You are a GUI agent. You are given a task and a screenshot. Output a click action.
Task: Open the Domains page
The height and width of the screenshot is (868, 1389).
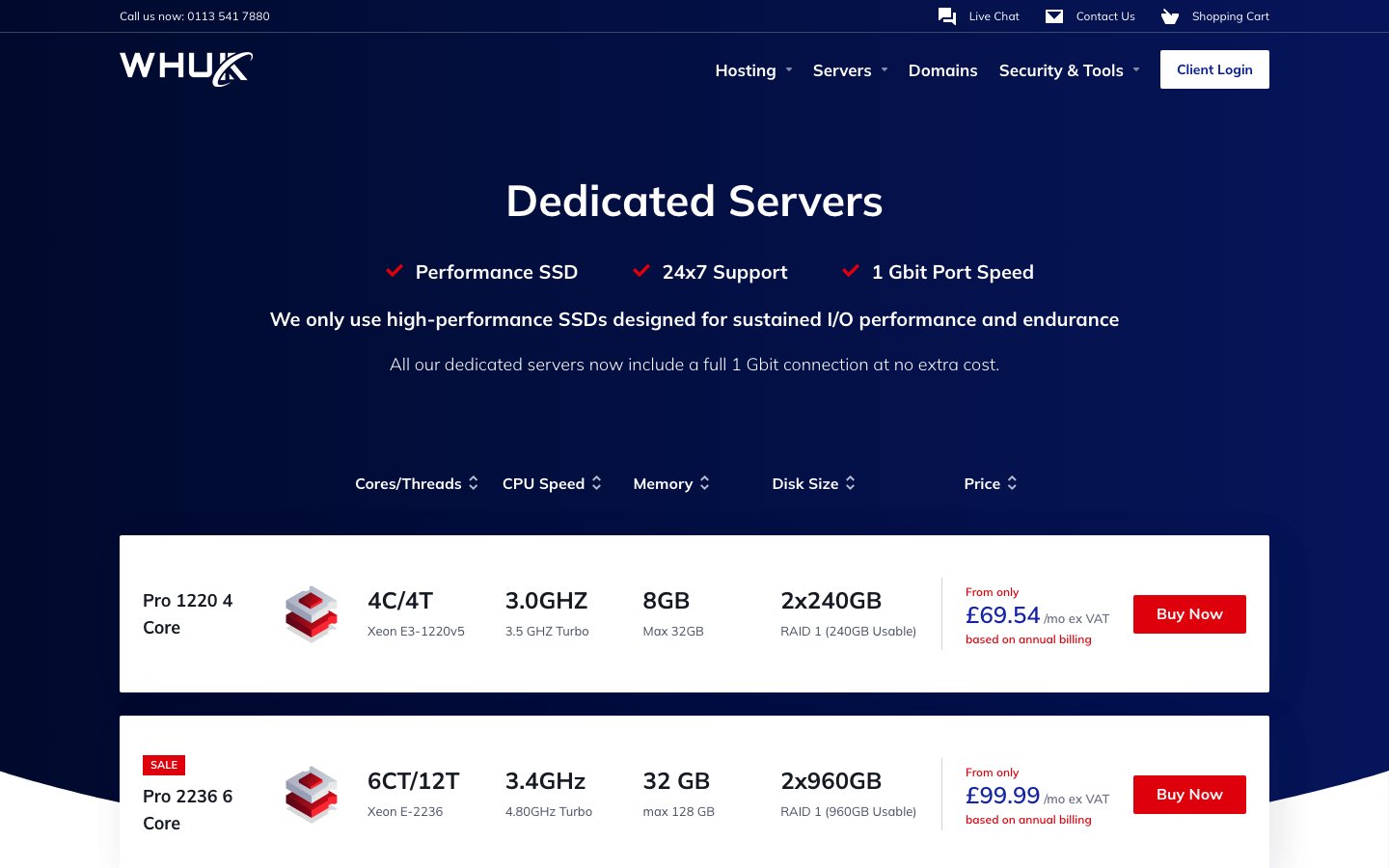pyautogui.click(x=942, y=70)
